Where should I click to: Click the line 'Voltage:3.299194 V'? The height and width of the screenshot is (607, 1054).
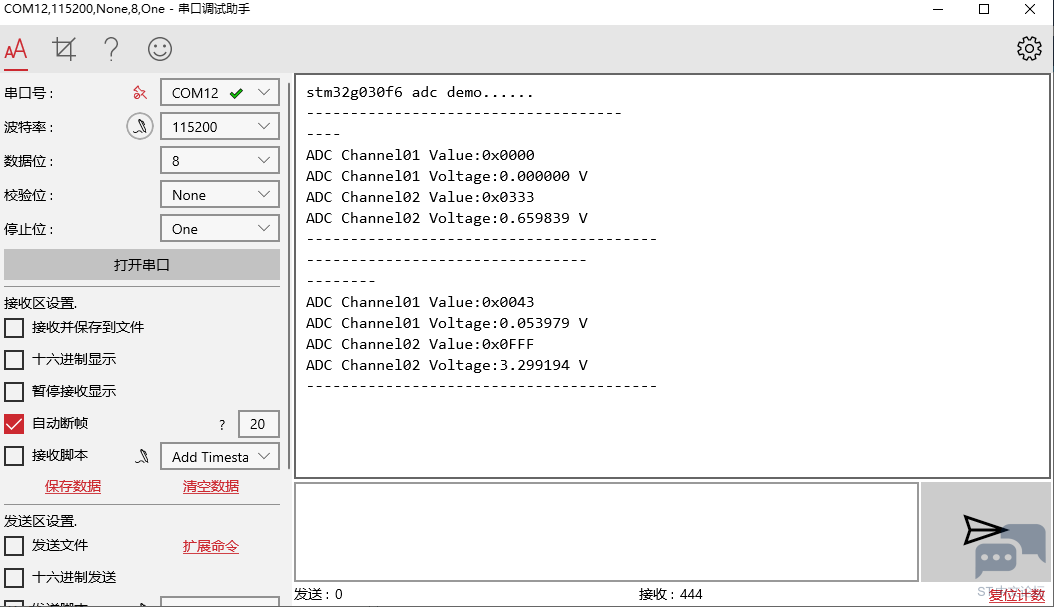click(x=508, y=365)
